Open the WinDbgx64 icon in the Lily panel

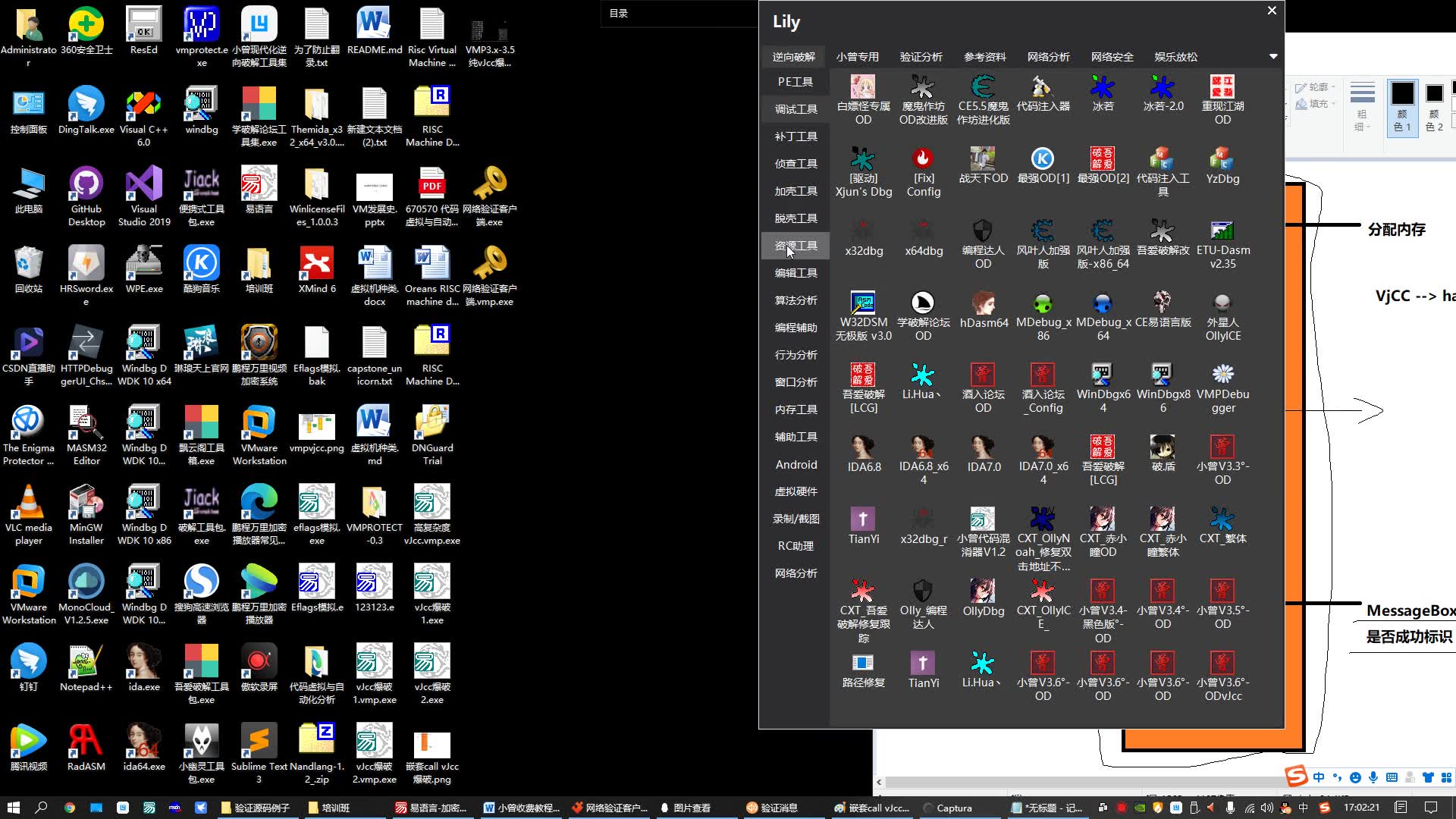click(1103, 376)
